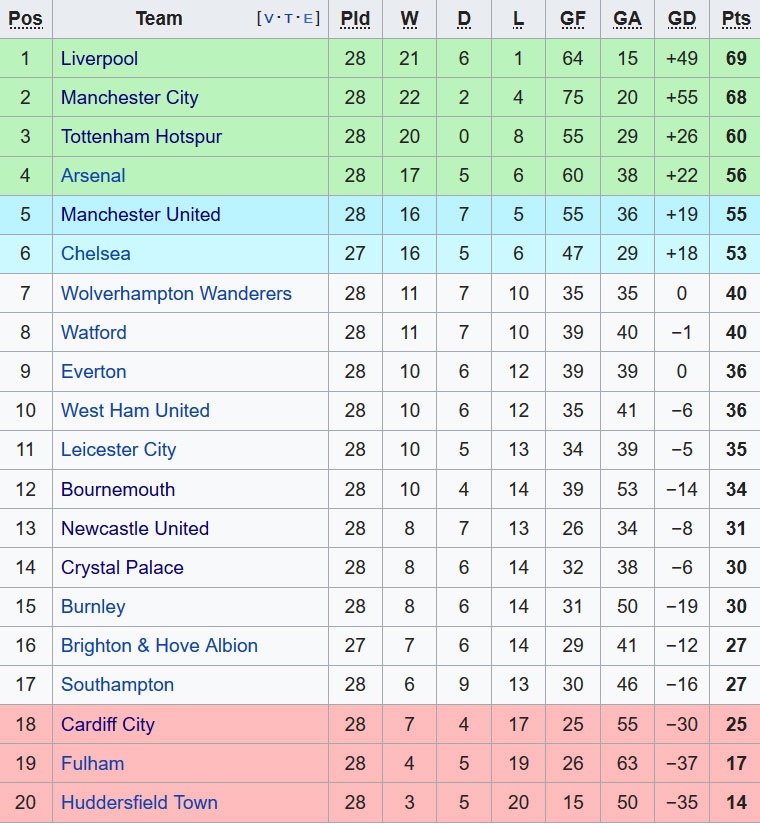Click the GD column header
This screenshot has width=760, height=824.
(681, 18)
